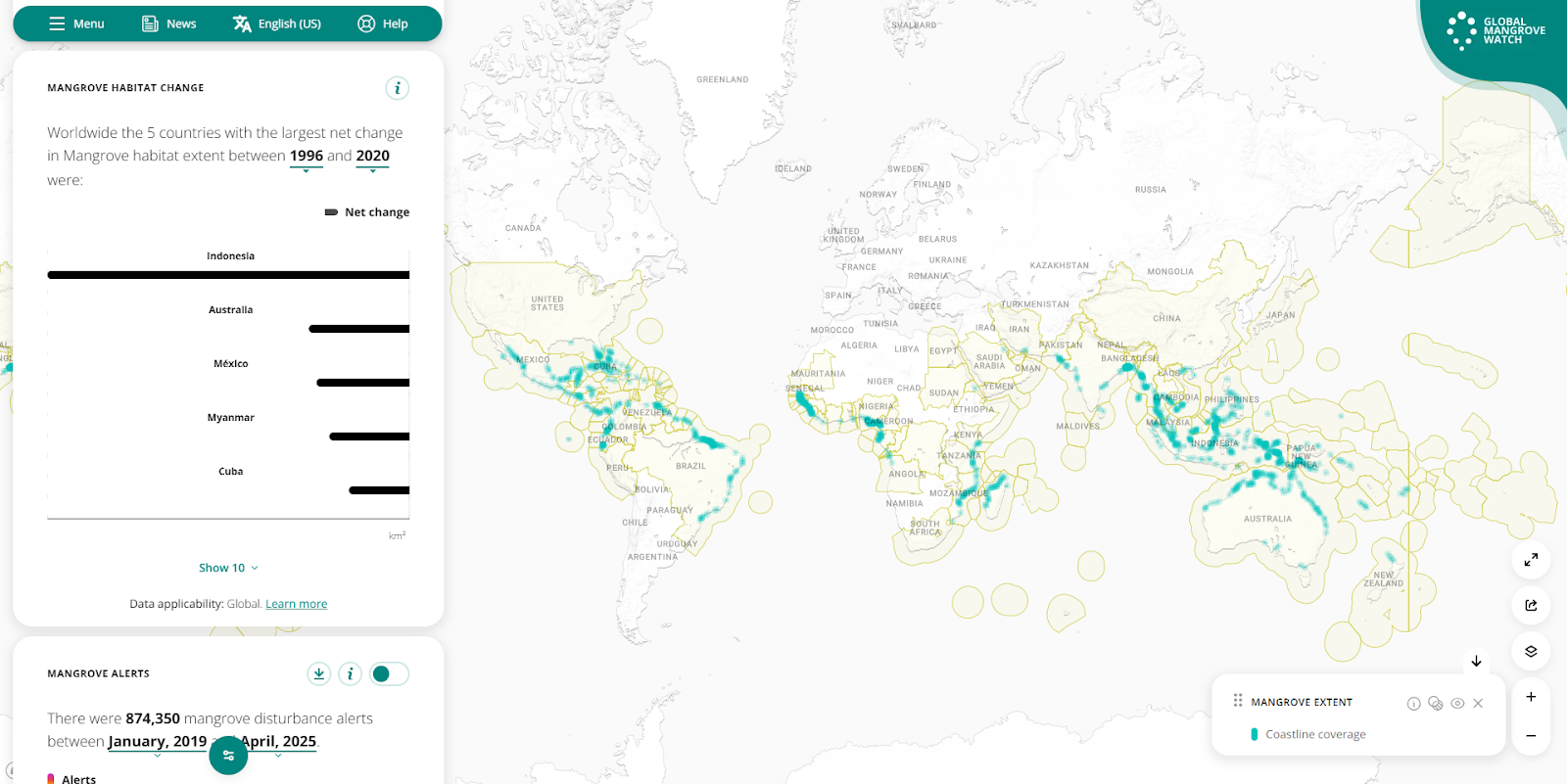Open the Help menu
1567x784 pixels.
point(383,23)
